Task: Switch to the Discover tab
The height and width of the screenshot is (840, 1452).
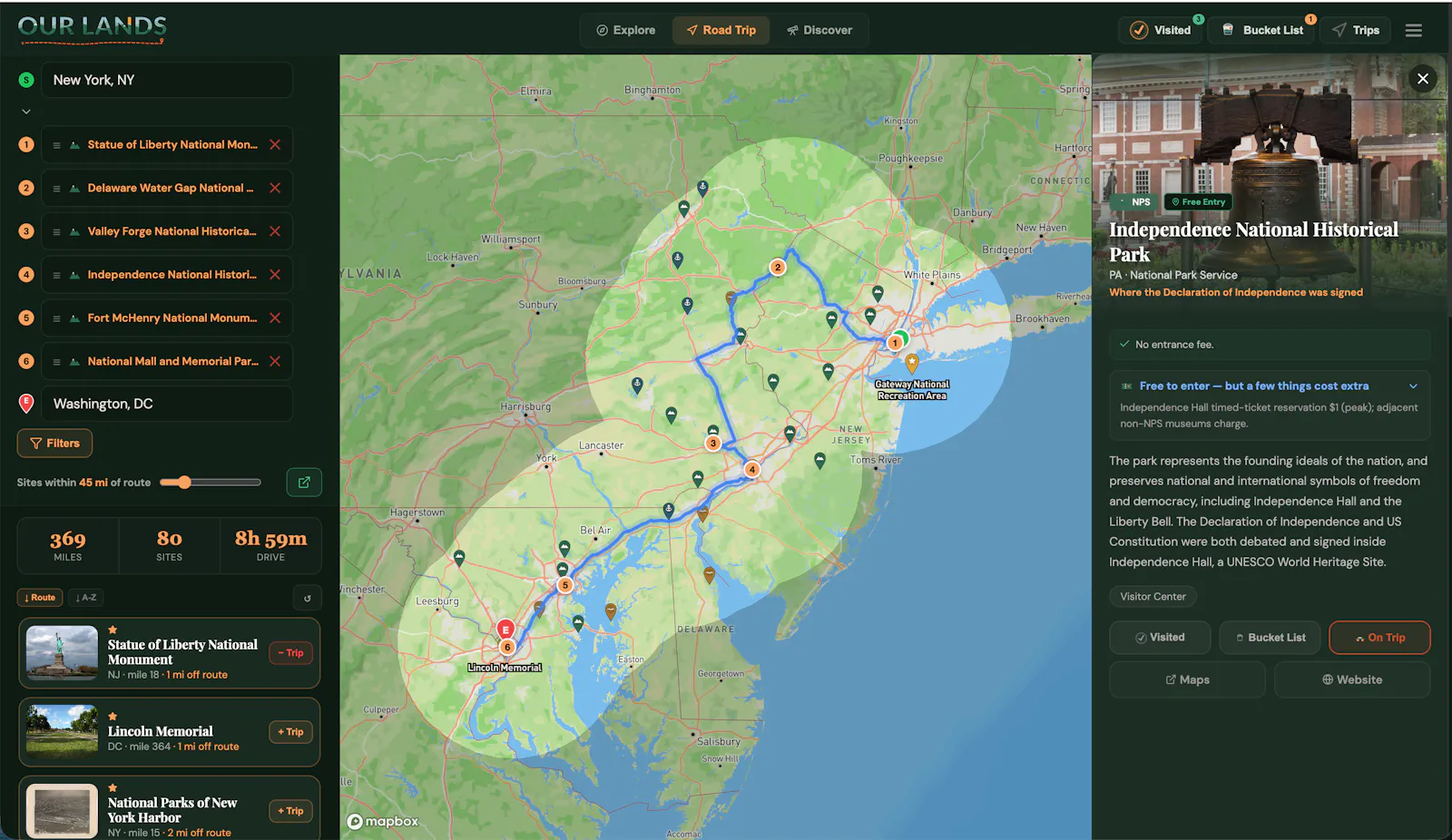Action: point(819,30)
